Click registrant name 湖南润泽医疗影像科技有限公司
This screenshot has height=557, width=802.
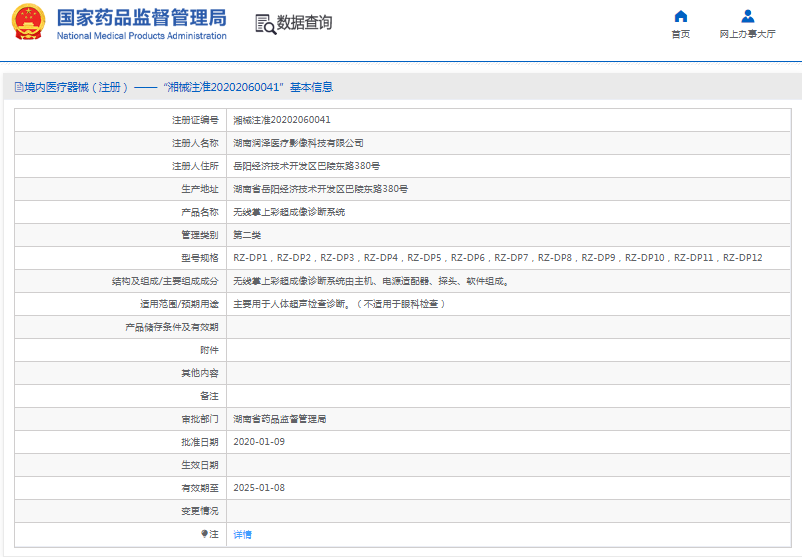click(298, 143)
